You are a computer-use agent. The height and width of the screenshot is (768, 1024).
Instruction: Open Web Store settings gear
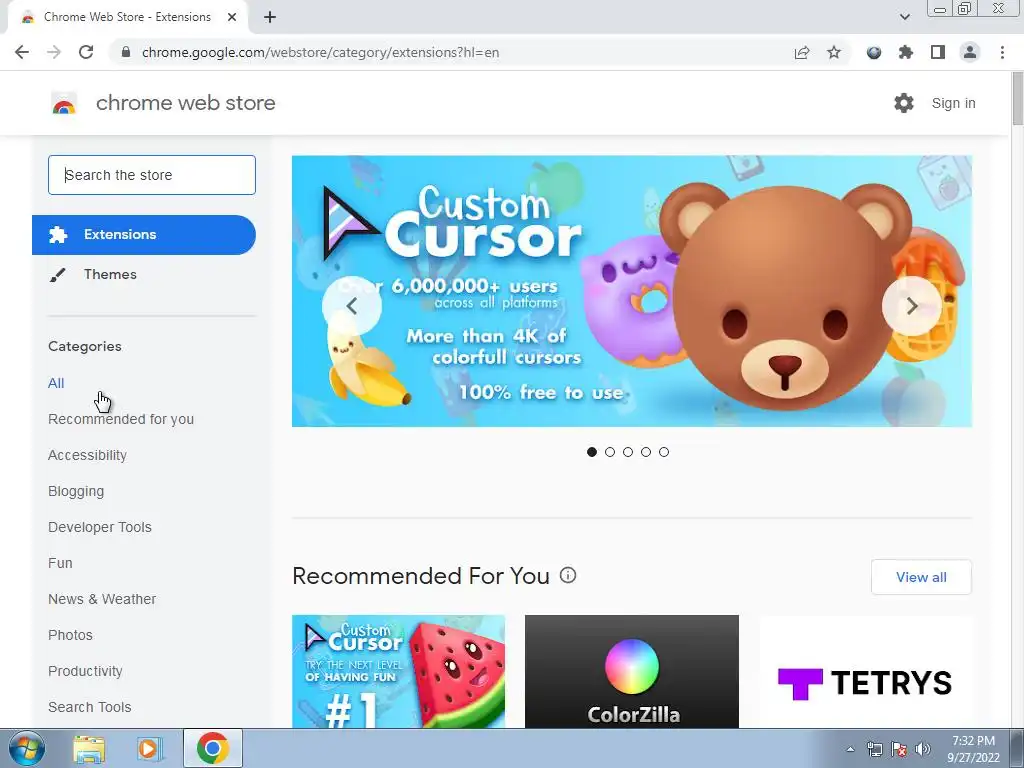coord(904,103)
